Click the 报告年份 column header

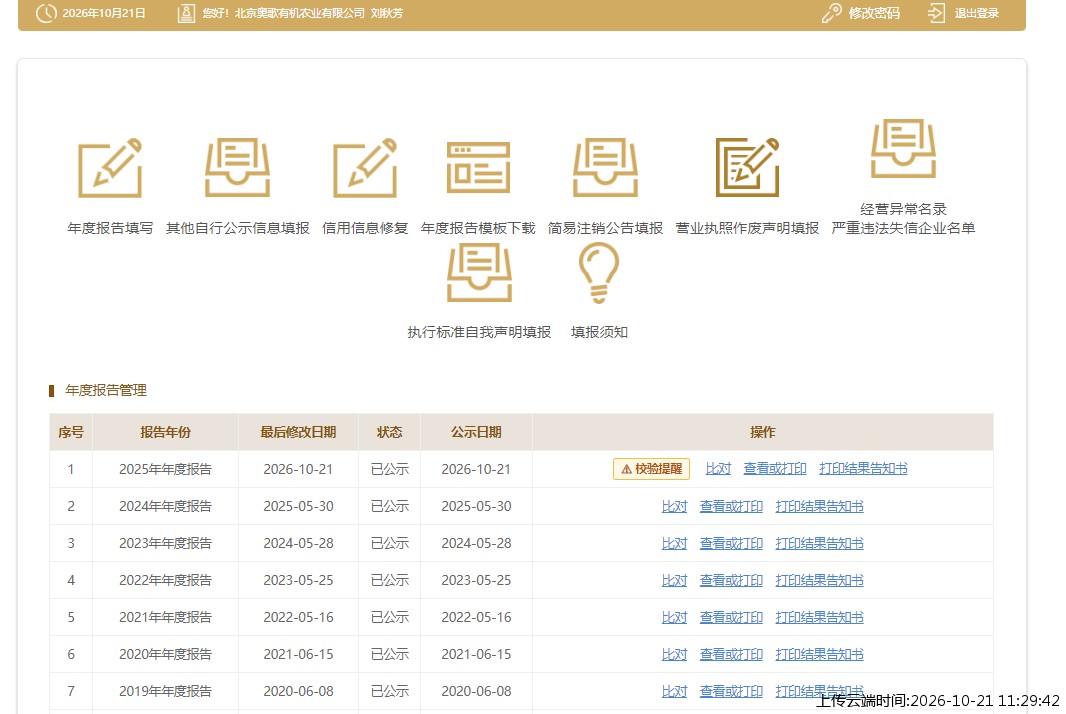165,432
